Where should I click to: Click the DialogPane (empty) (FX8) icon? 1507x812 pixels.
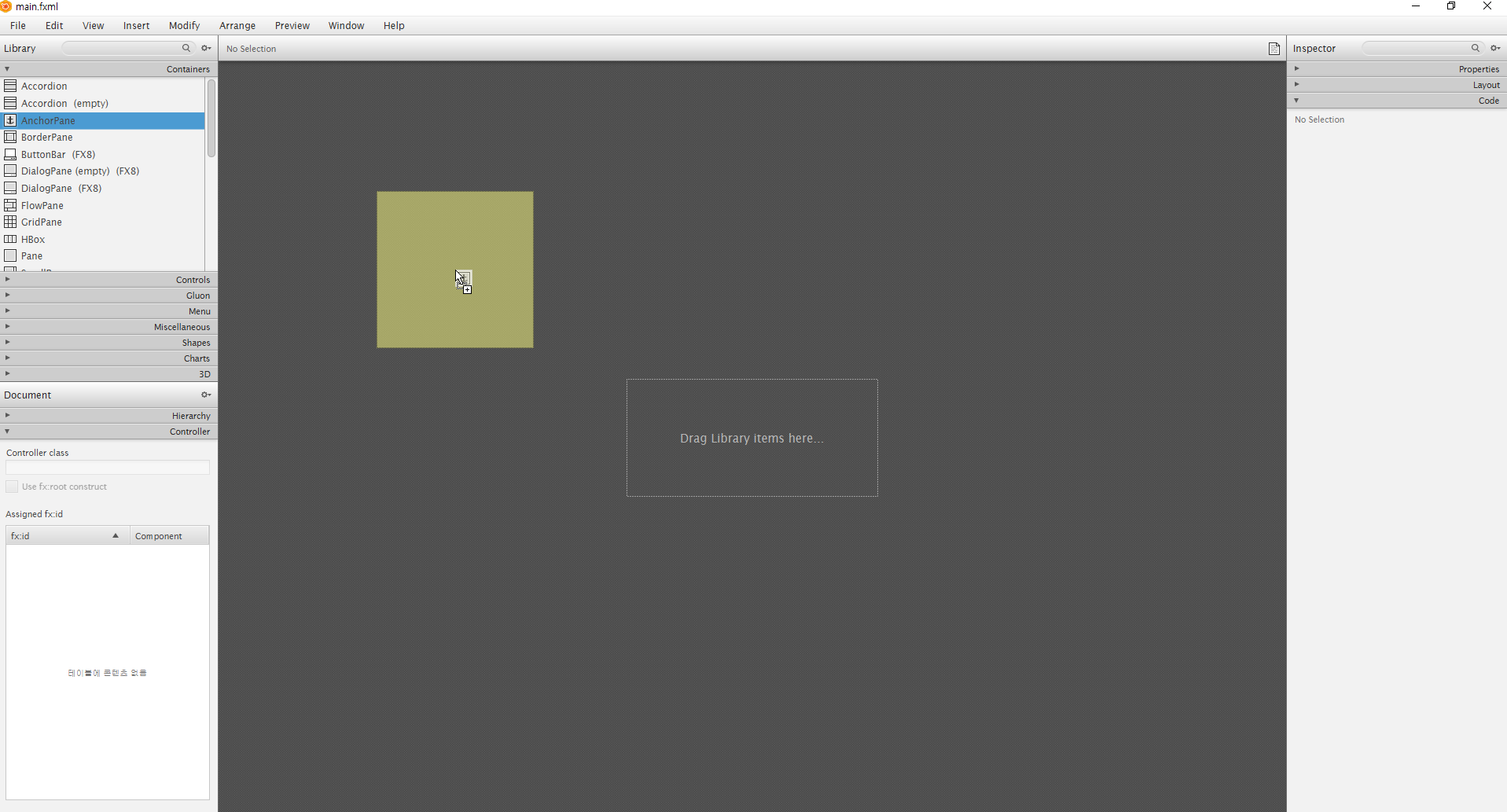[10, 171]
